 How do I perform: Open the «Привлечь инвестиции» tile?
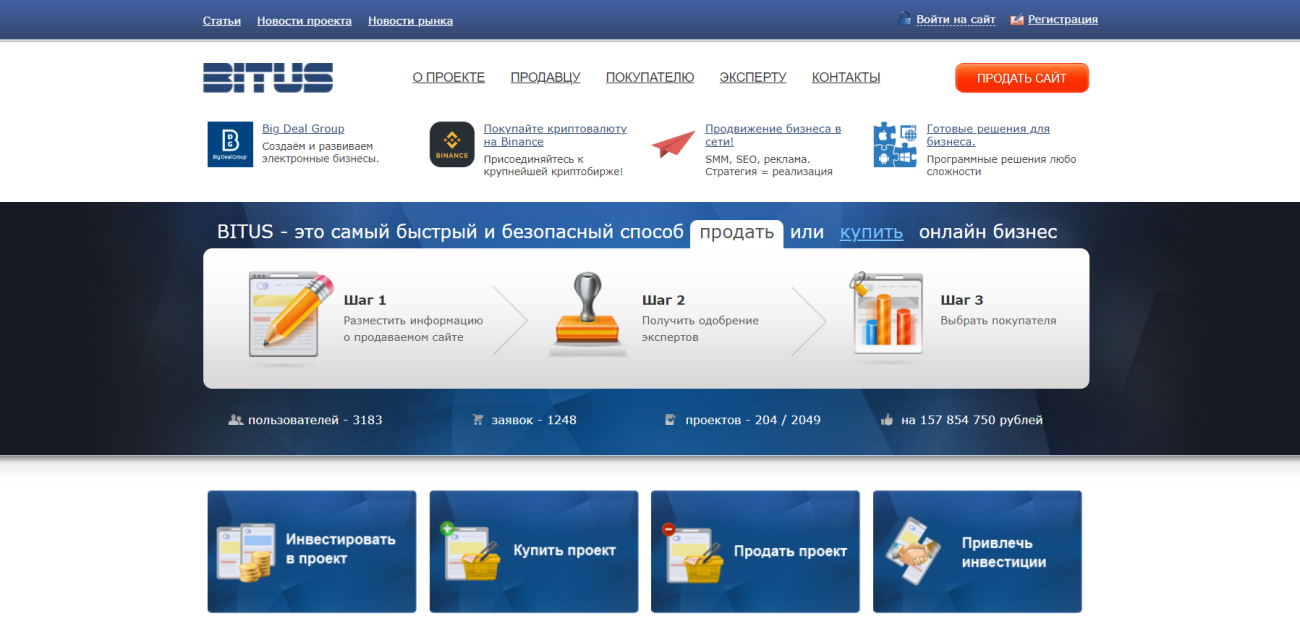point(977,551)
